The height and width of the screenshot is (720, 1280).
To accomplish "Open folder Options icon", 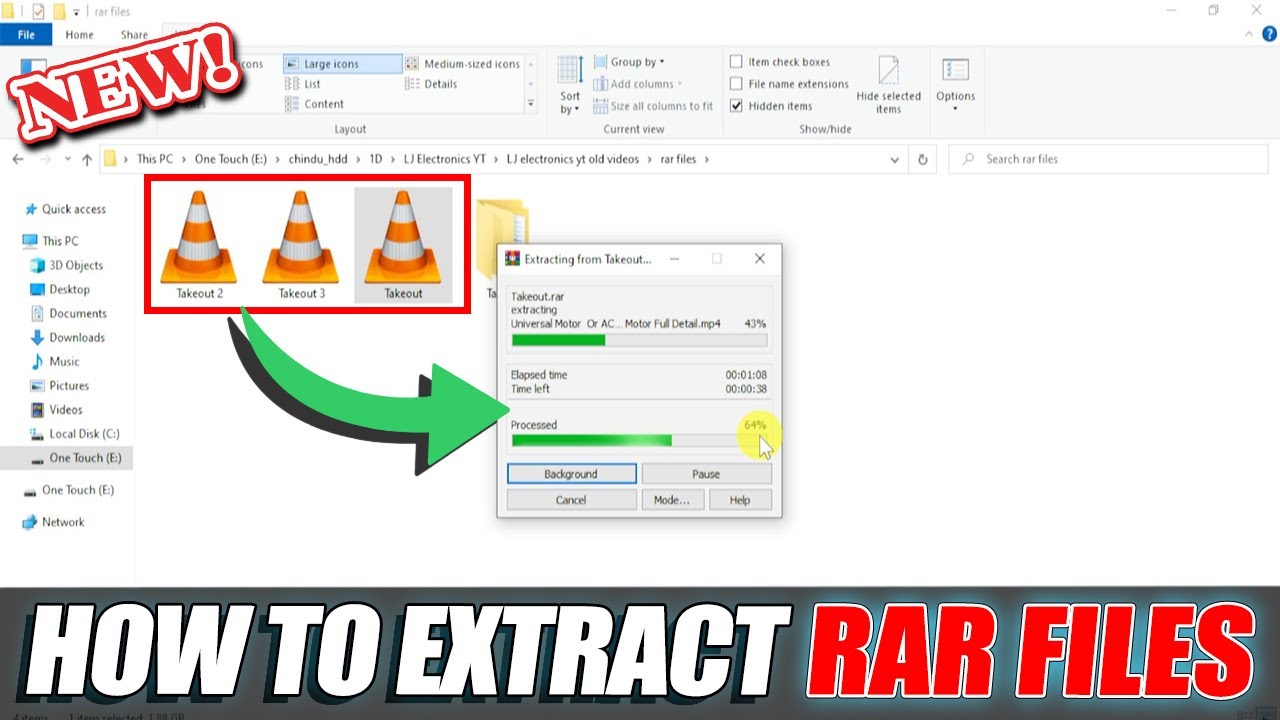I will (955, 70).
